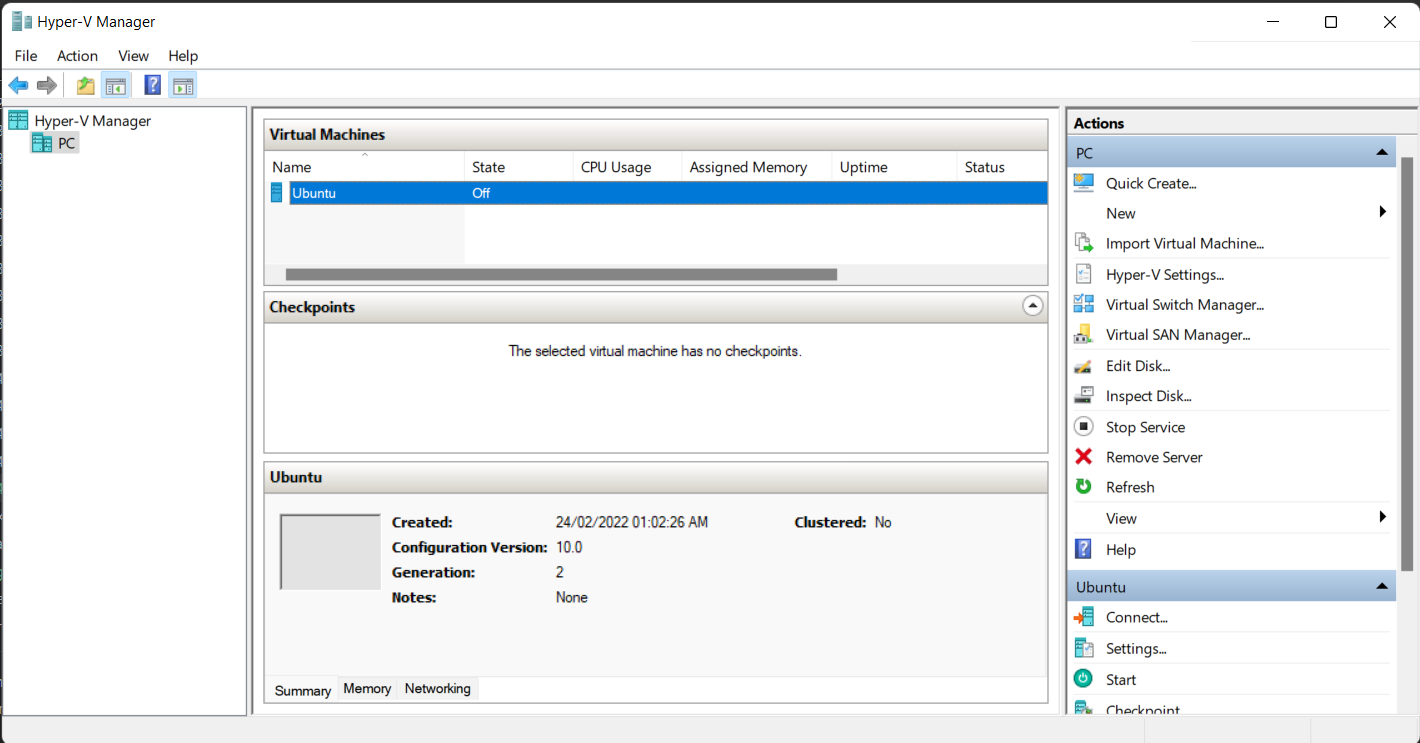This screenshot has height=743, width=1420.
Task: Click the Help question-mark toolbar icon
Action: (x=151, y=84)
